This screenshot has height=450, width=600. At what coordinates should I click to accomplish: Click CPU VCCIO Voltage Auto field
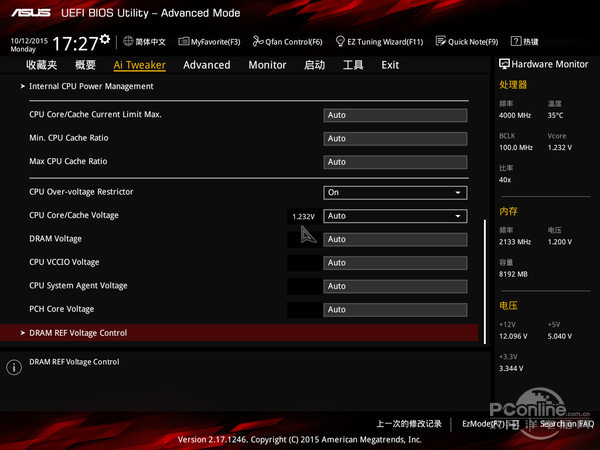[x=395, y=263]
